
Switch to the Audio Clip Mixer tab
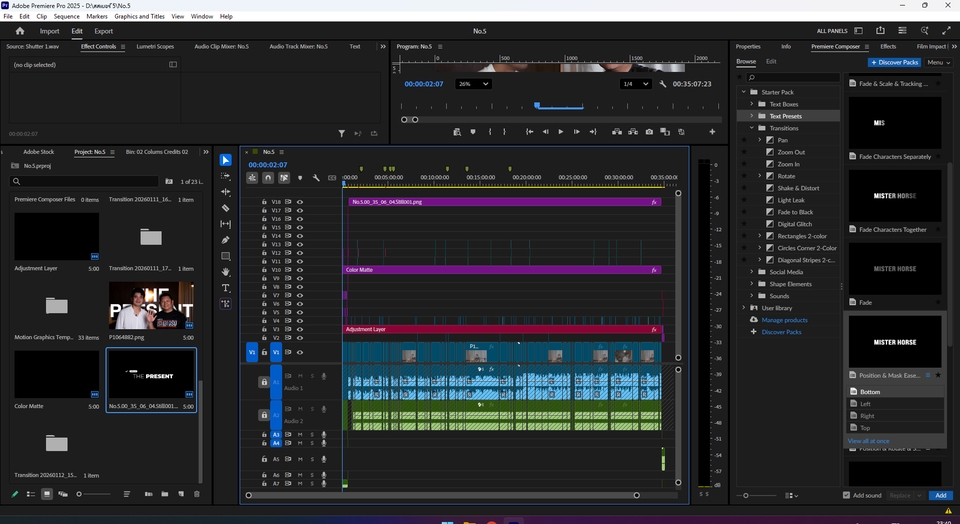tap(222, 47)
